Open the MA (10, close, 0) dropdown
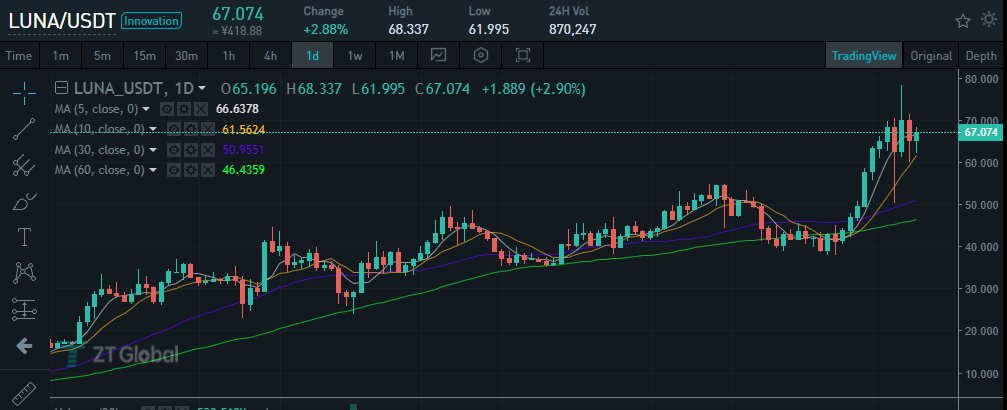Image resolution: width=1007 pixels, height=410 pixels. (153, 129)
